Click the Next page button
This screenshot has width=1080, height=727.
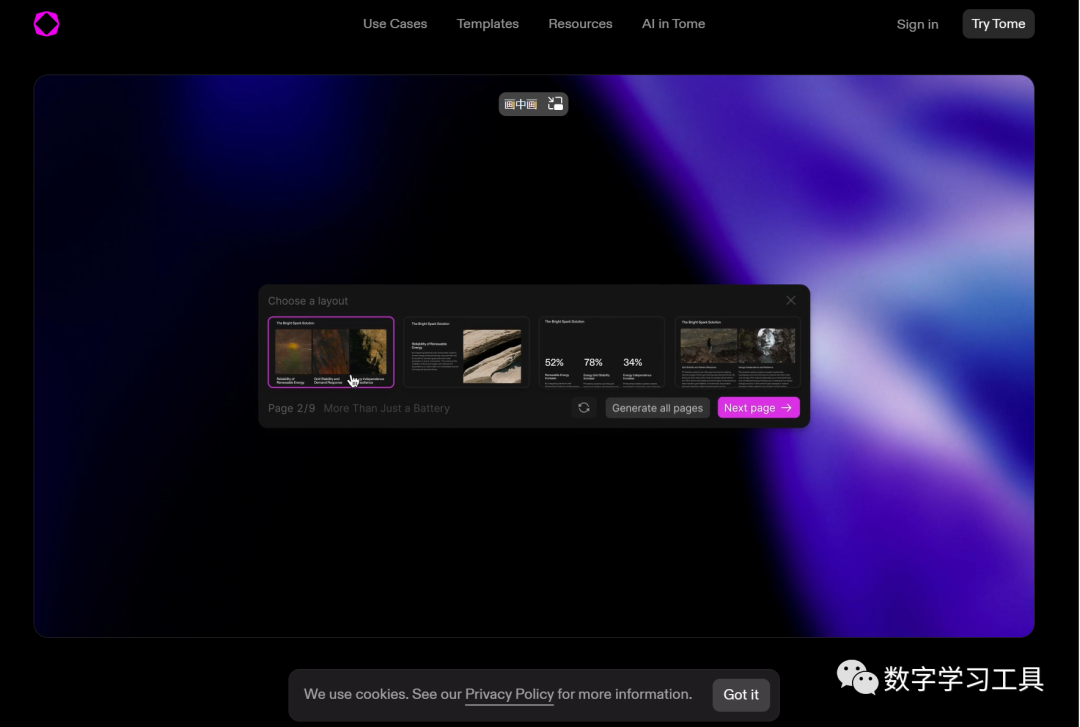tap(758, 408)
